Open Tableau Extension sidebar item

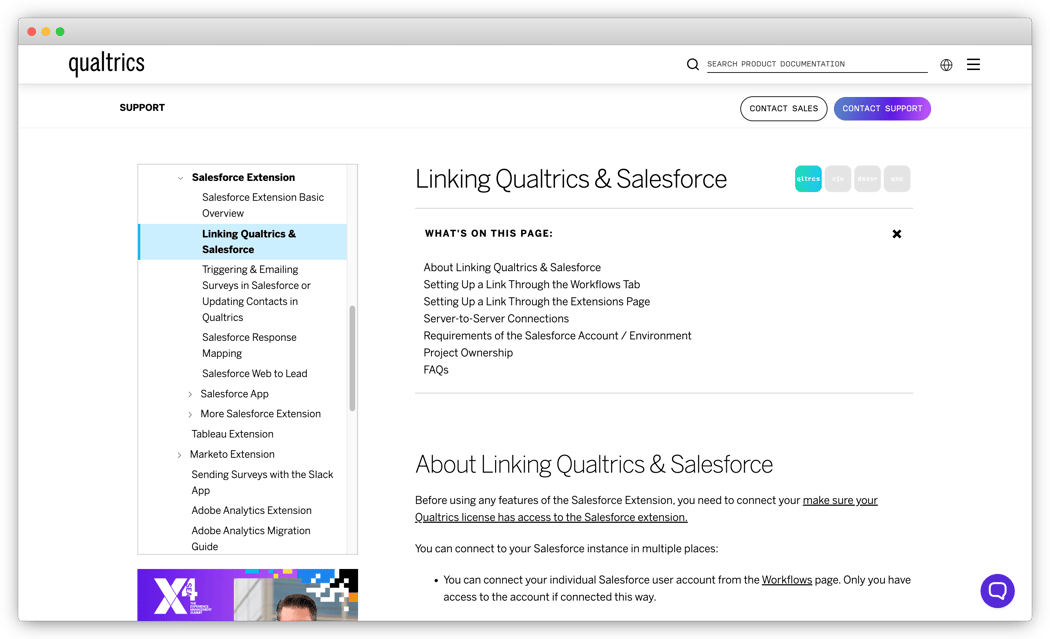[232, 434]
